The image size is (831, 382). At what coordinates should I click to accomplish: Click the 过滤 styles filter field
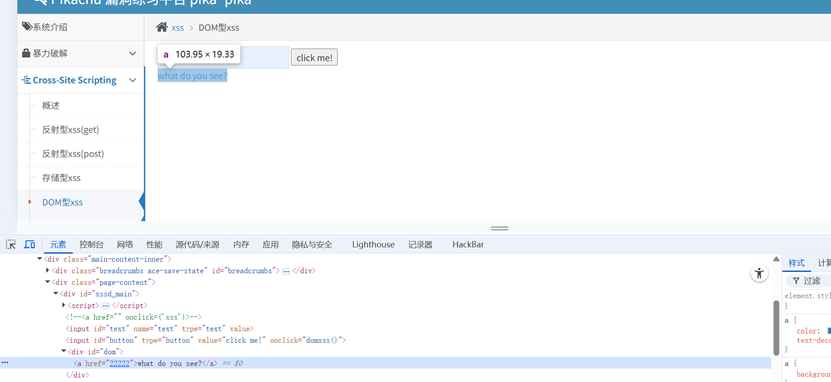(x=812, y=281)
